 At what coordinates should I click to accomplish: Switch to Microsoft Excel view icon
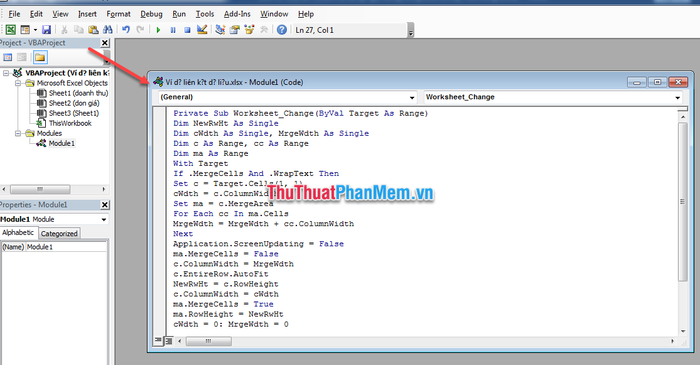pyautogui.click(x=10, y=30)
